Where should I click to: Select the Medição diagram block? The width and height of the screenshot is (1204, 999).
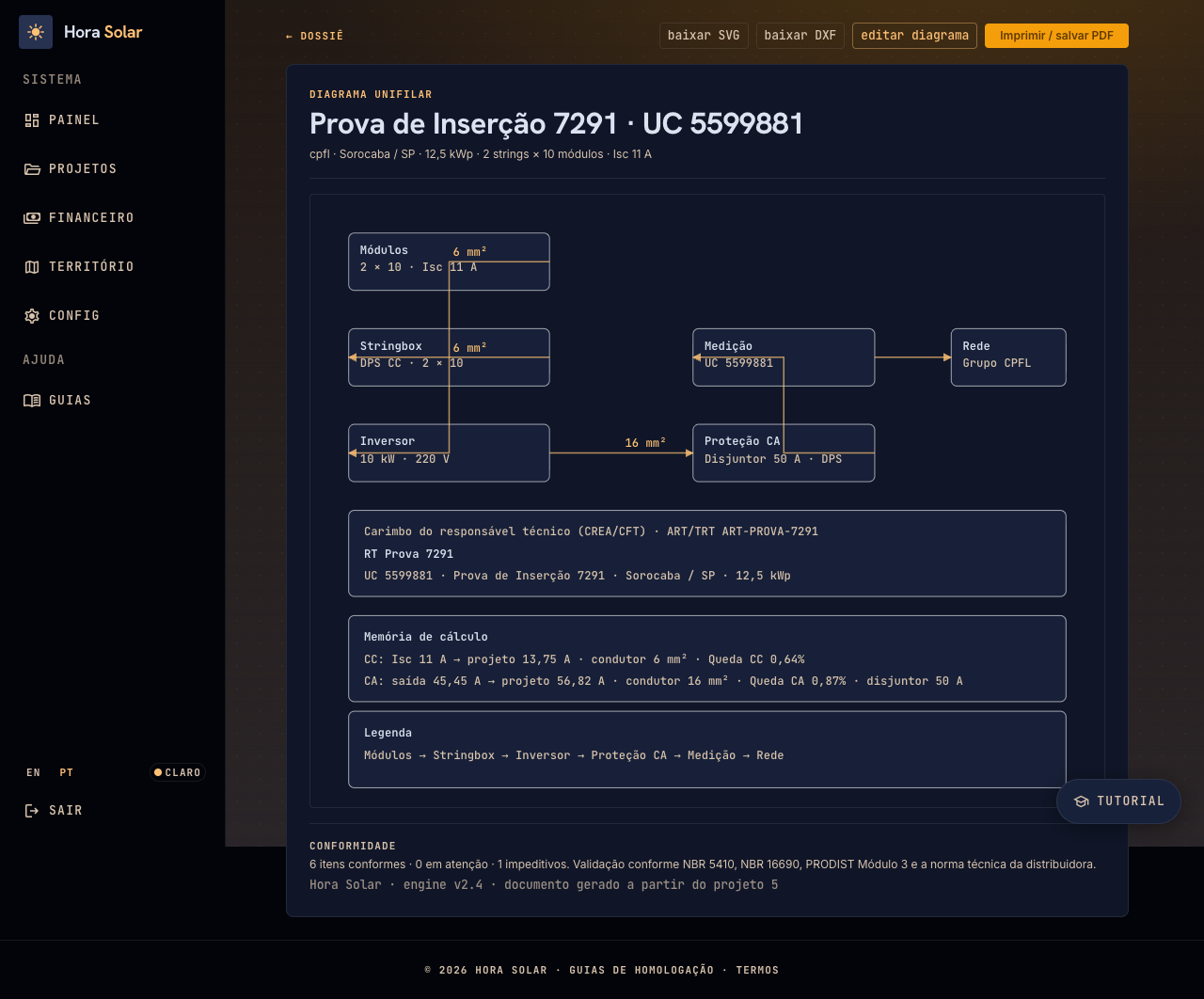click(x=784, y=357)
